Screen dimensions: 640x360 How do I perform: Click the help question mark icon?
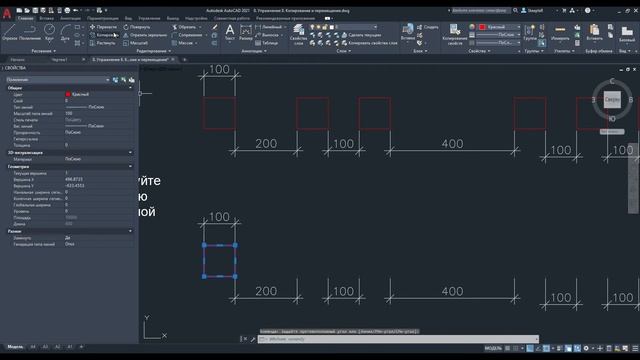(x=587, y=11)
